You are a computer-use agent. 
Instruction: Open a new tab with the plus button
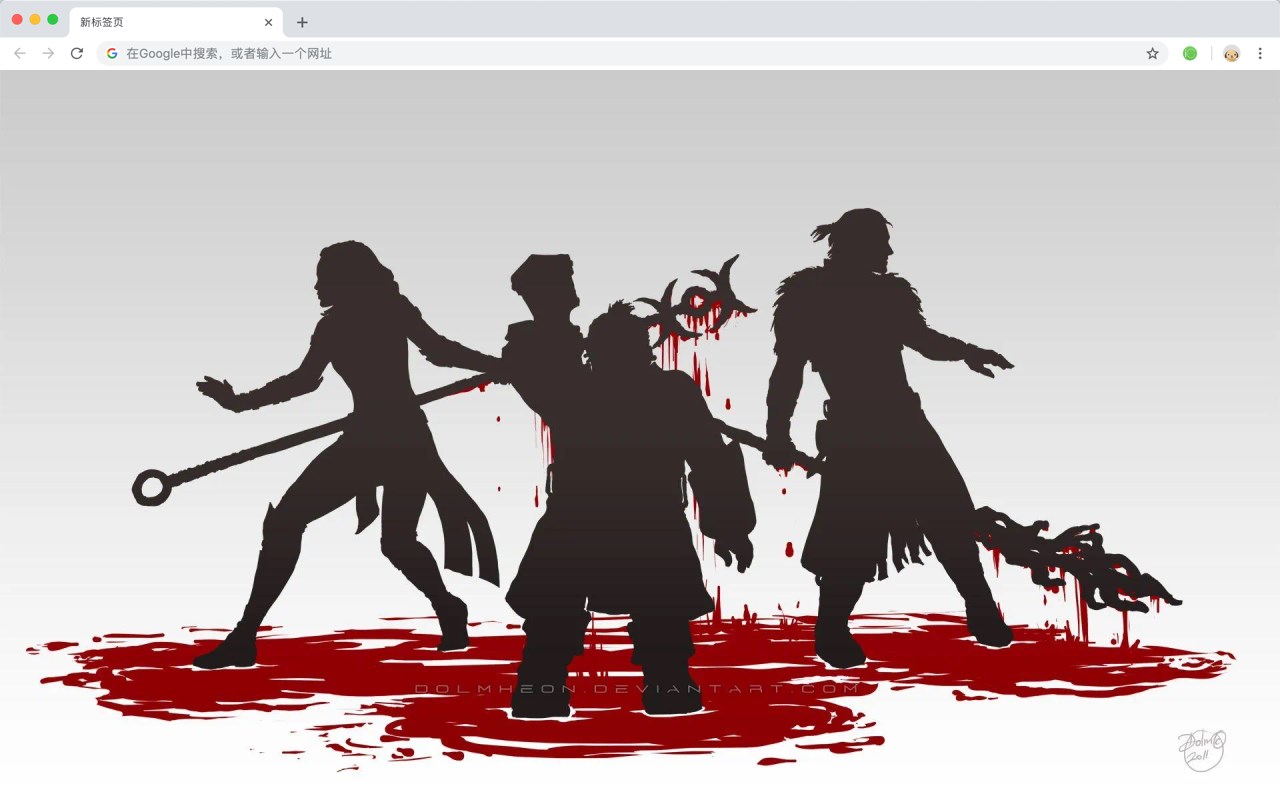pyautogui.click(x=302, y=22)
